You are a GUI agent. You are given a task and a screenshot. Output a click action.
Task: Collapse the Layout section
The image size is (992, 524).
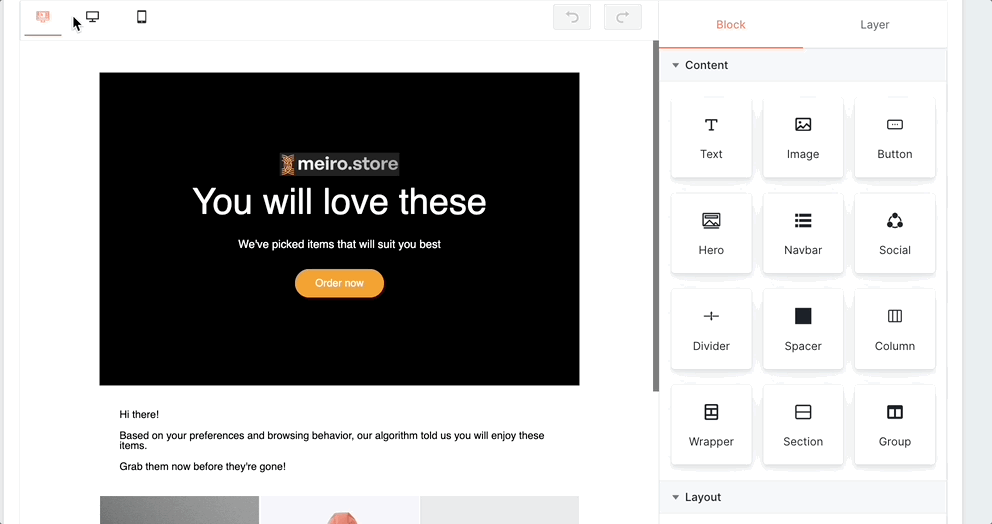tap(803, 497)
